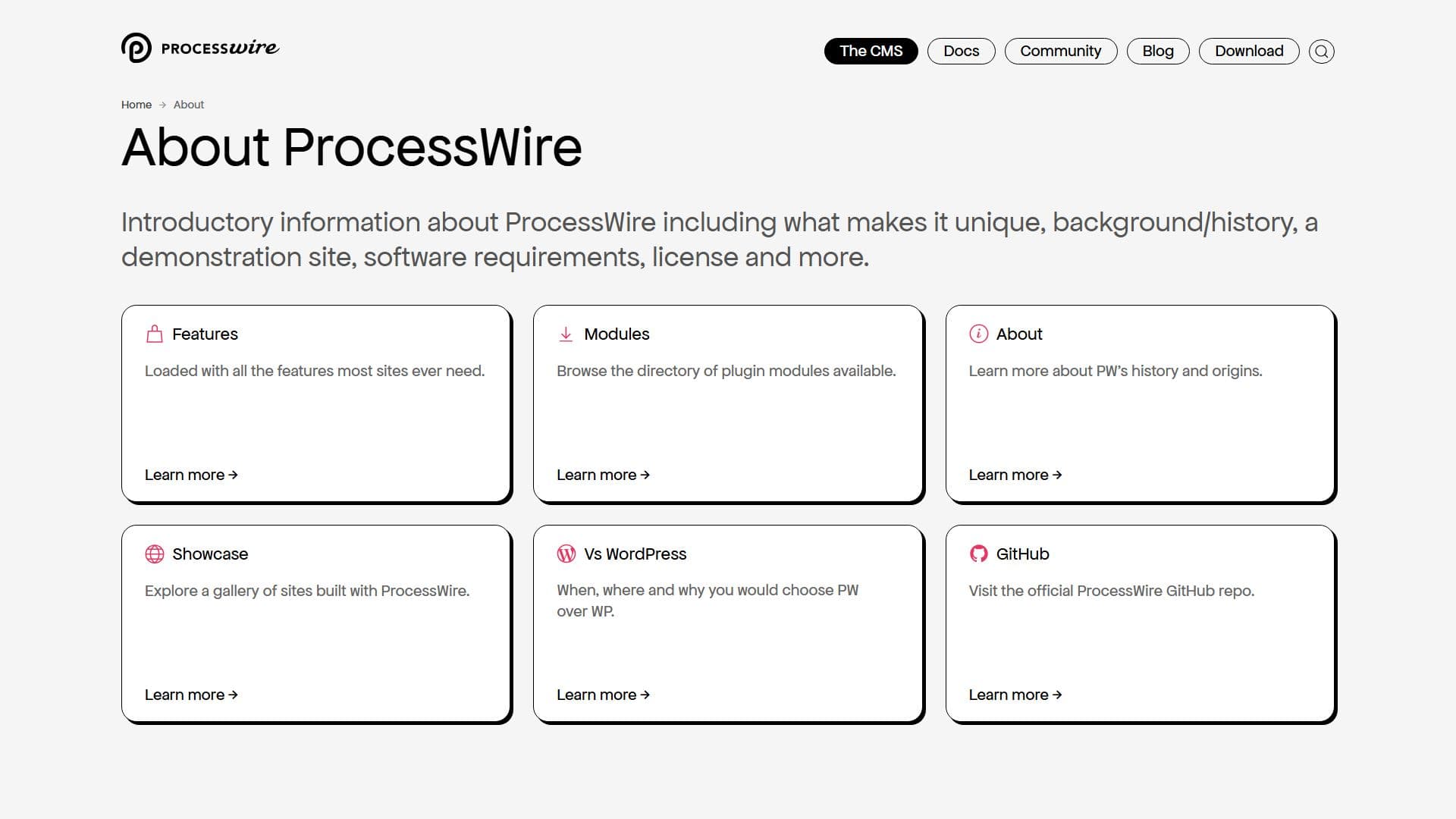Click breadcrumb arrow between Home and About
Screen dimensions: 1456x819
point(162,105)
